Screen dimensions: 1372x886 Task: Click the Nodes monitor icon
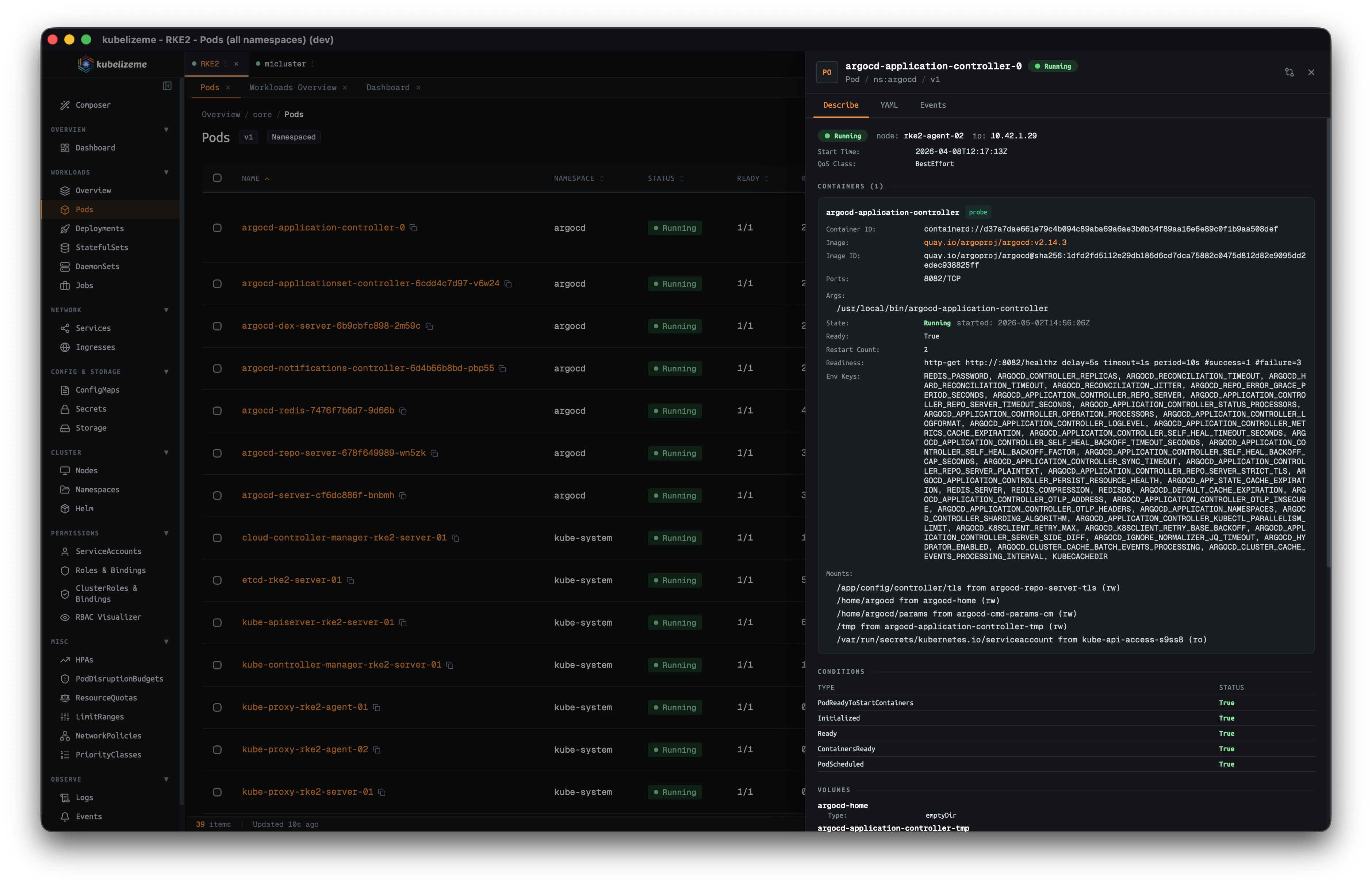point(65,471)
